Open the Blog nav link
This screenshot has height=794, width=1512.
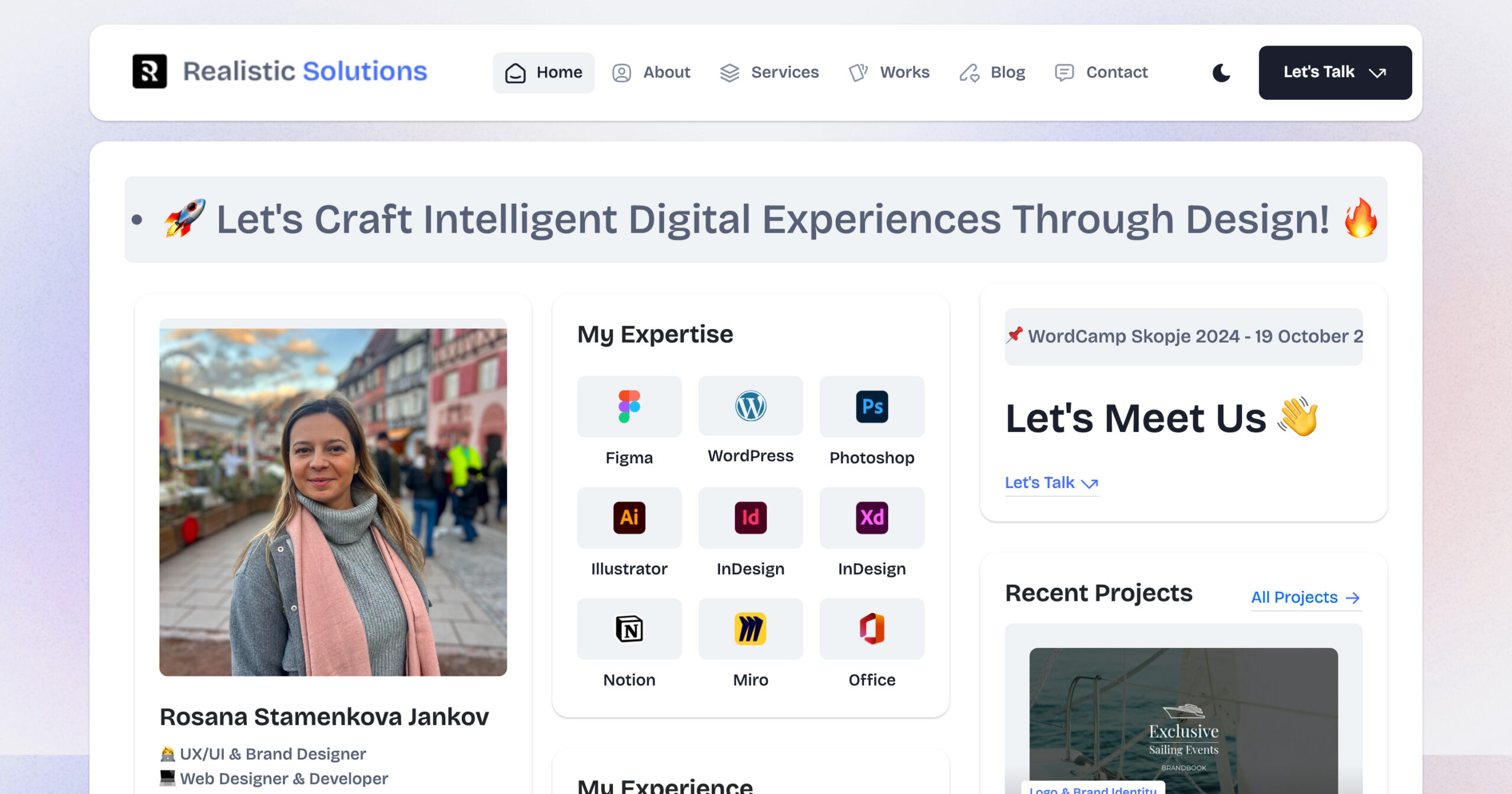tap(992, 73)
